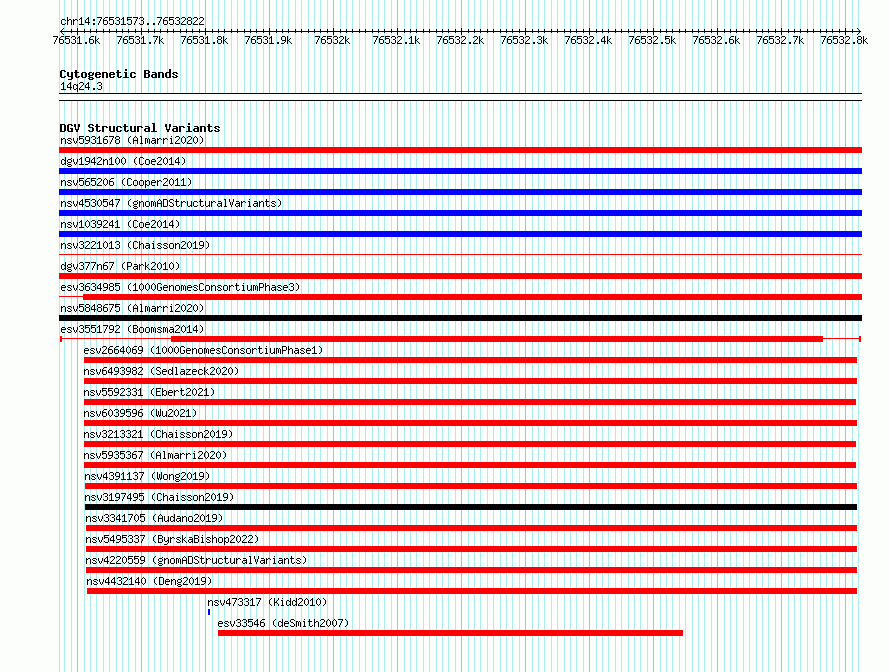Click the DGV Structural Variants track heading
Screen dimensions: 890x672
point(140,128)
